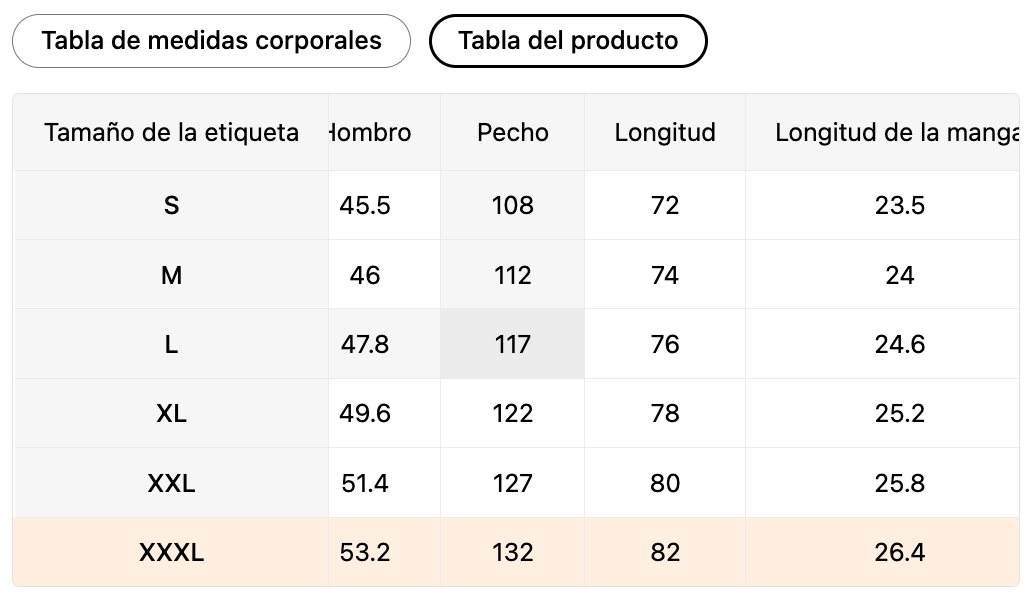Image resolution: width=1036 pixels, height=602 pixels.
Task: Click the 82 length value cell
Action: click(x=665, y=552)
